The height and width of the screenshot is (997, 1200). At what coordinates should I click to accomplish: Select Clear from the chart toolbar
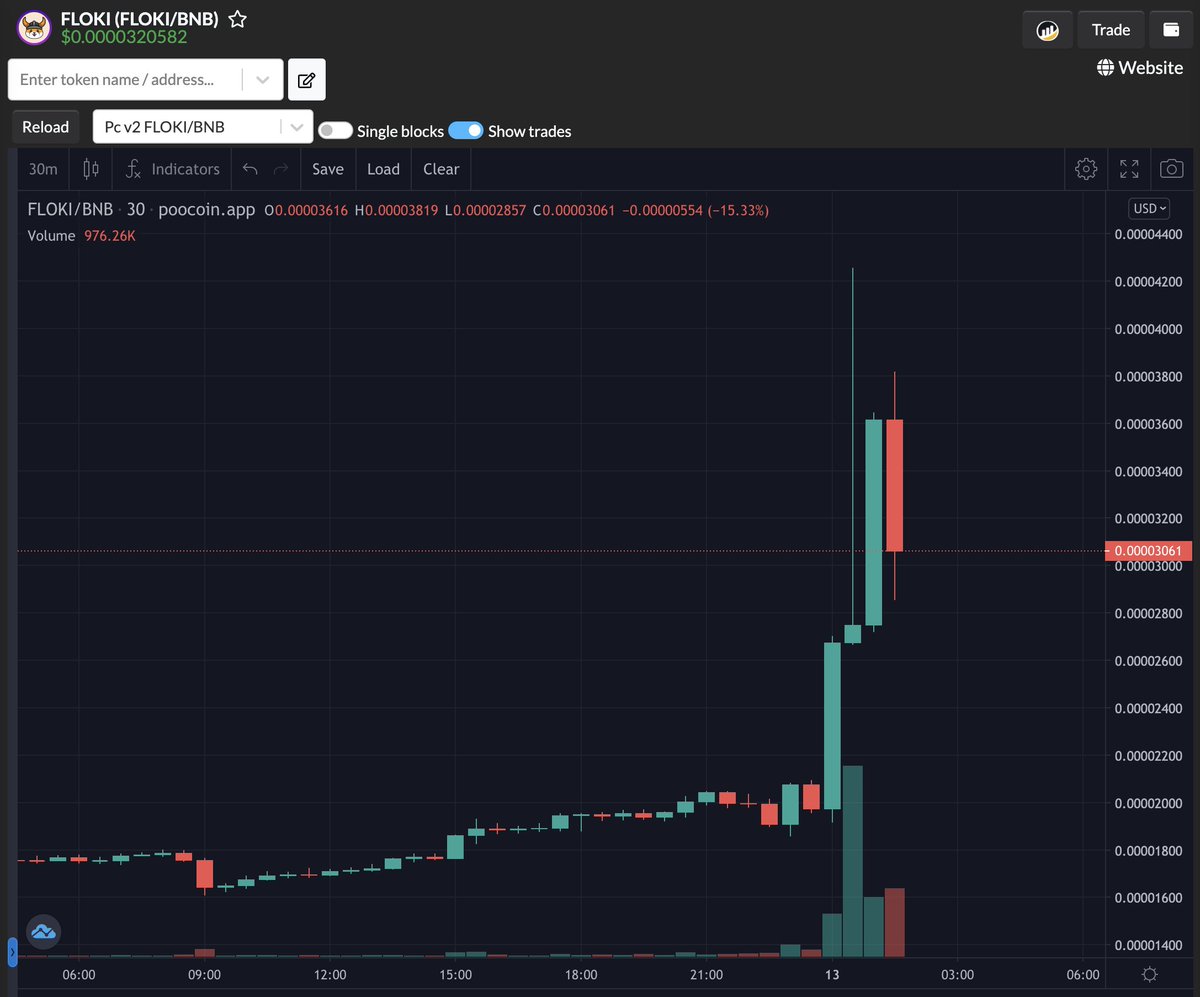click(x=440, y=169)
